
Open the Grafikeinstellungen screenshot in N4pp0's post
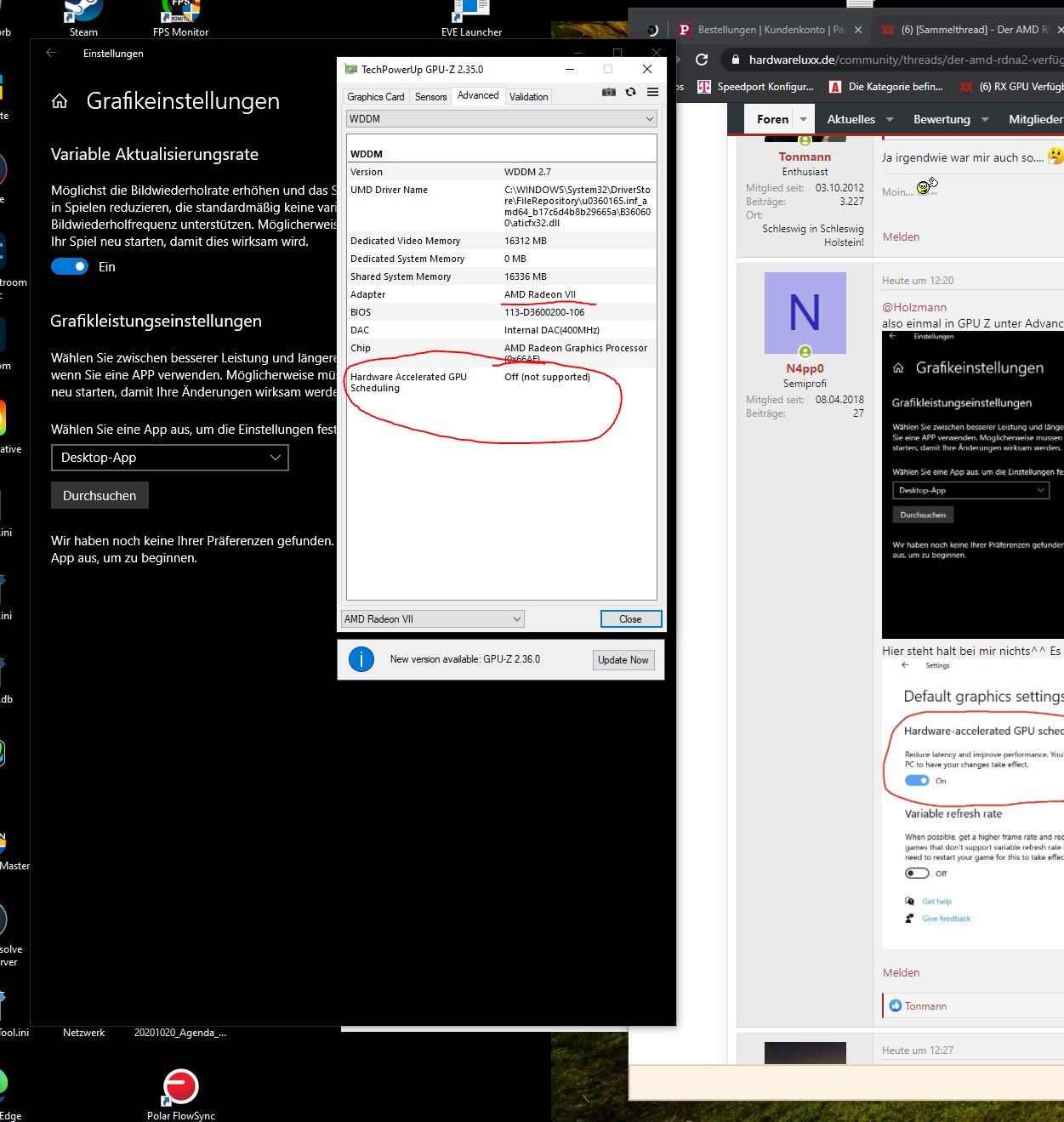pyautogui.click(x=973, y=485)
